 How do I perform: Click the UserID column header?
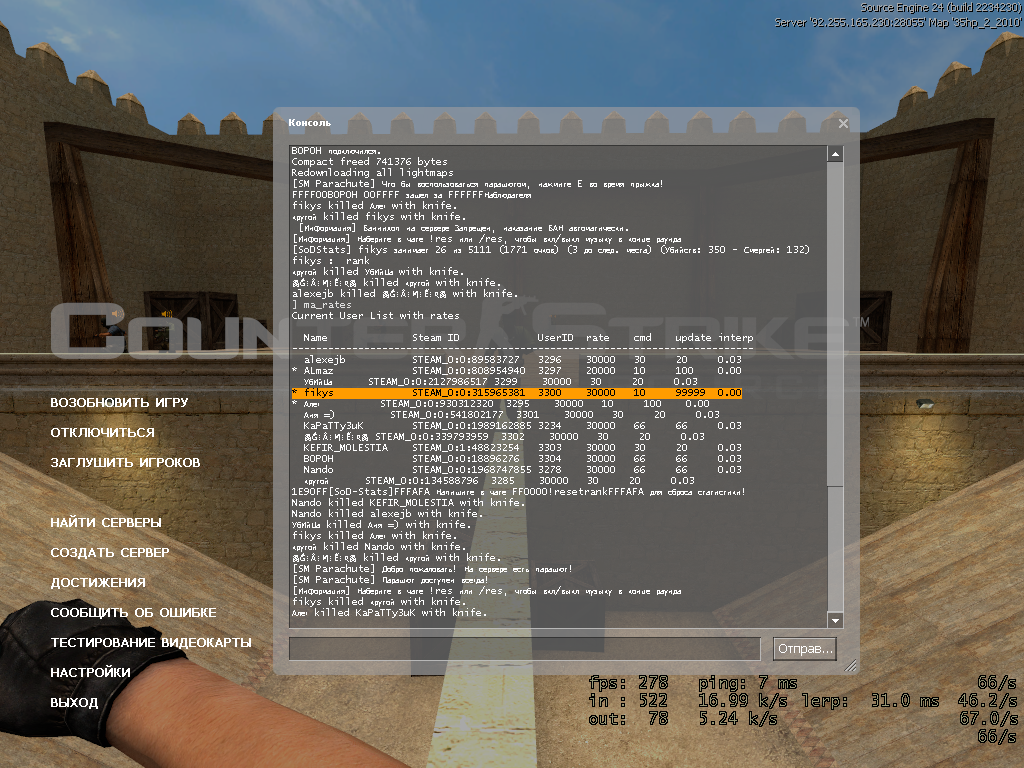555,338
